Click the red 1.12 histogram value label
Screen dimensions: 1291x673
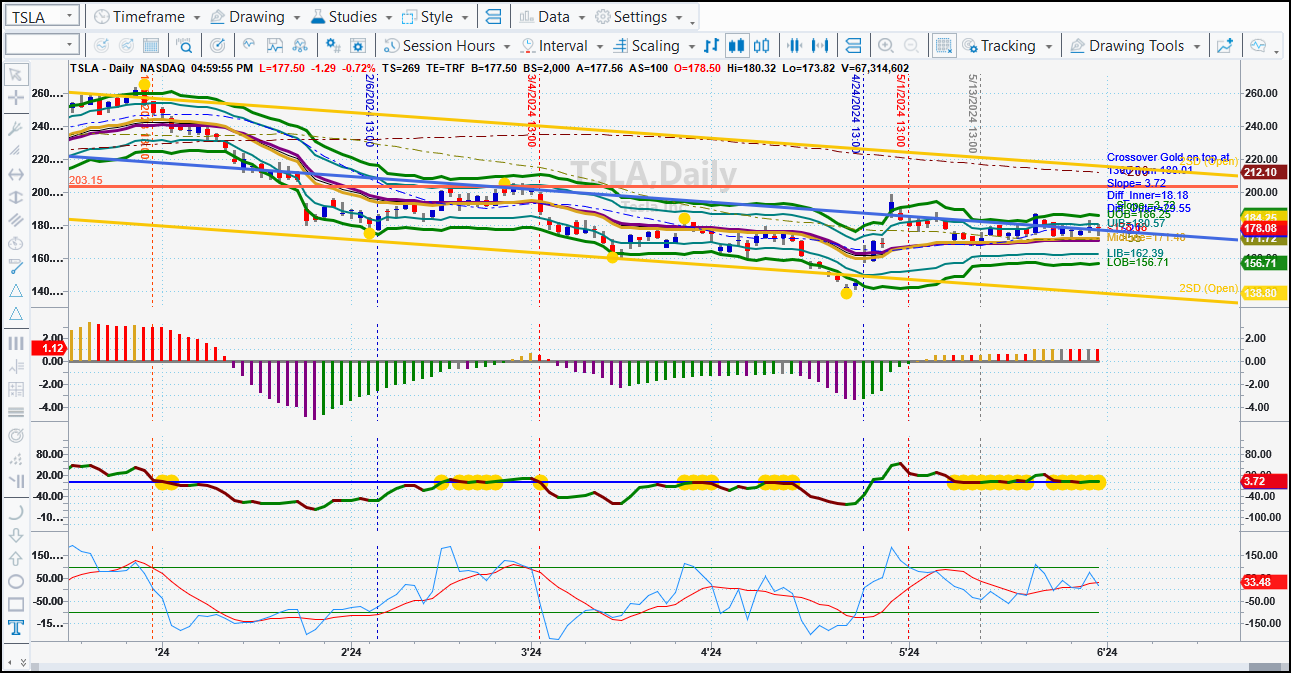pyautogui.click(x=49, y=348)
